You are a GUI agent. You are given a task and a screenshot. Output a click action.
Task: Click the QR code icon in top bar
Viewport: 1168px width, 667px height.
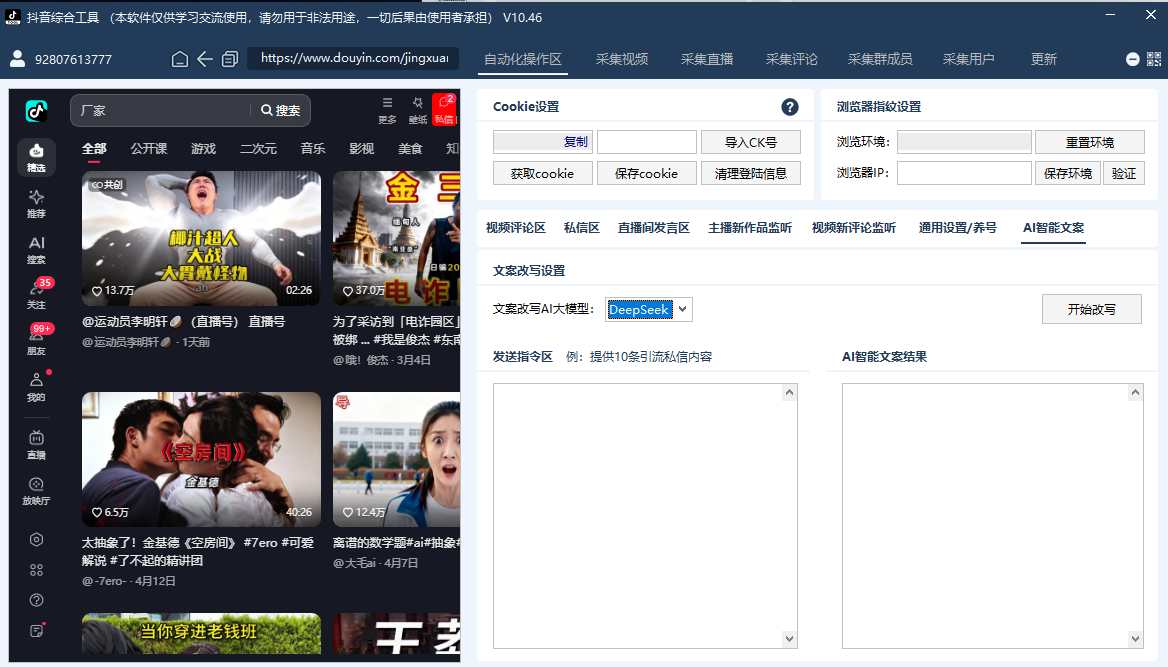point(1154,59)
